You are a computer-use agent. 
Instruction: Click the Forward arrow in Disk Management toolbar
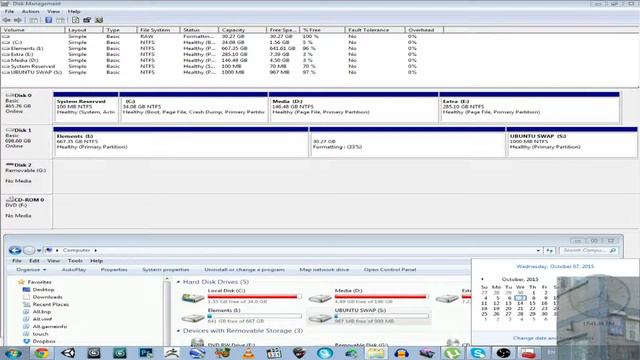coord(18,20)
